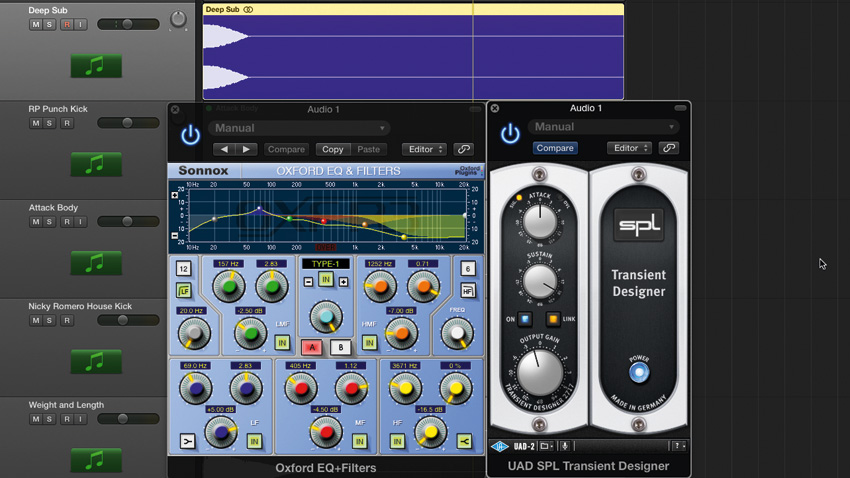Click the Universal Audio logo in UAD toolbar
The height and width of the screenshot is (478, 850).
click(x=499, y=446)
